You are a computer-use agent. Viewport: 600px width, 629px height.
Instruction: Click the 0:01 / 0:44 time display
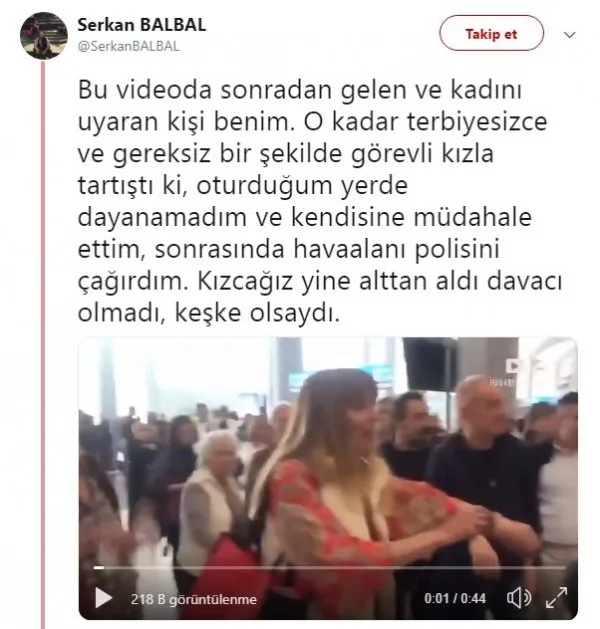(455, 599)
